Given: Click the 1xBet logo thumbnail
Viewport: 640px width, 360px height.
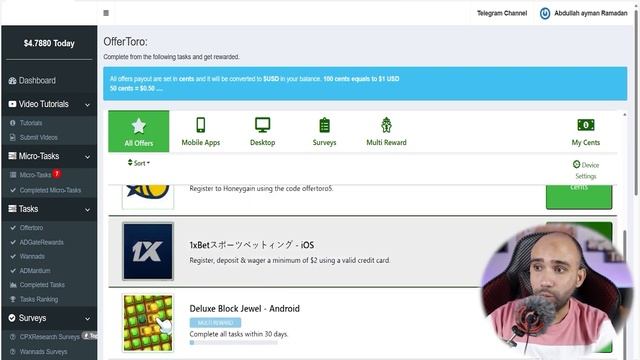Looking at the screenshot, I should [x=148, y=251].
